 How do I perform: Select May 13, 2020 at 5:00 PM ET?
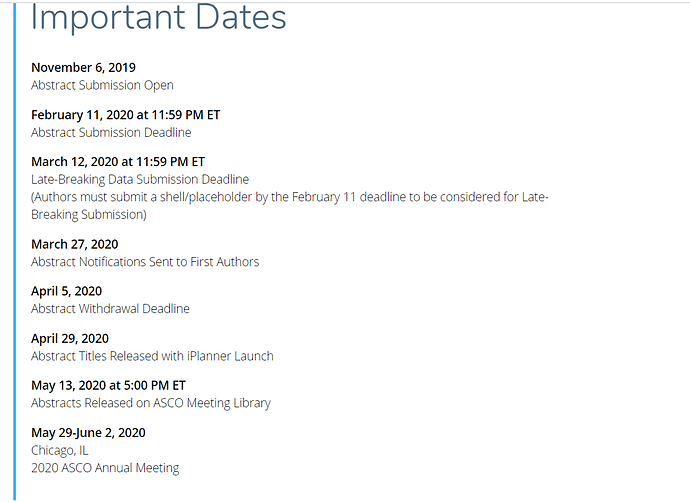point(108,385)
